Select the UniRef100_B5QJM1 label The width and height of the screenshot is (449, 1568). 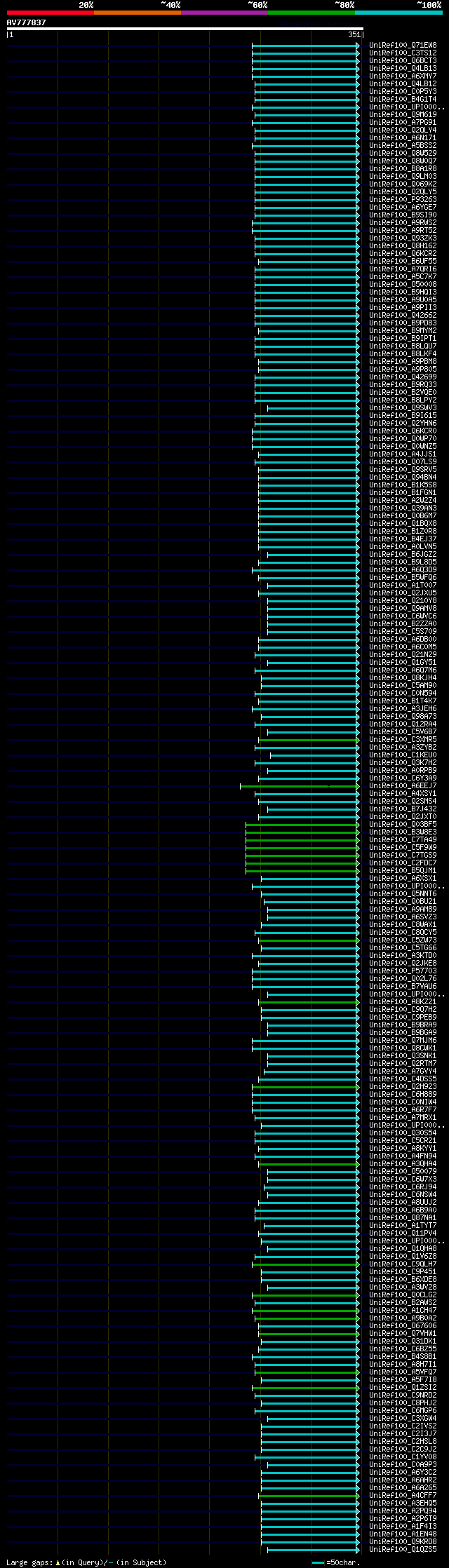click(x=403, y=871)
